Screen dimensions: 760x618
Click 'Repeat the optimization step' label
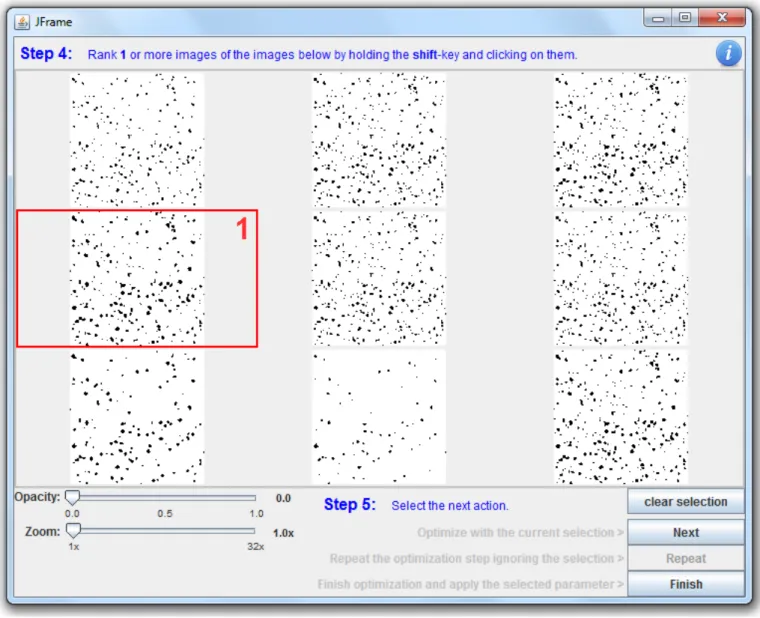pos(476,558)
